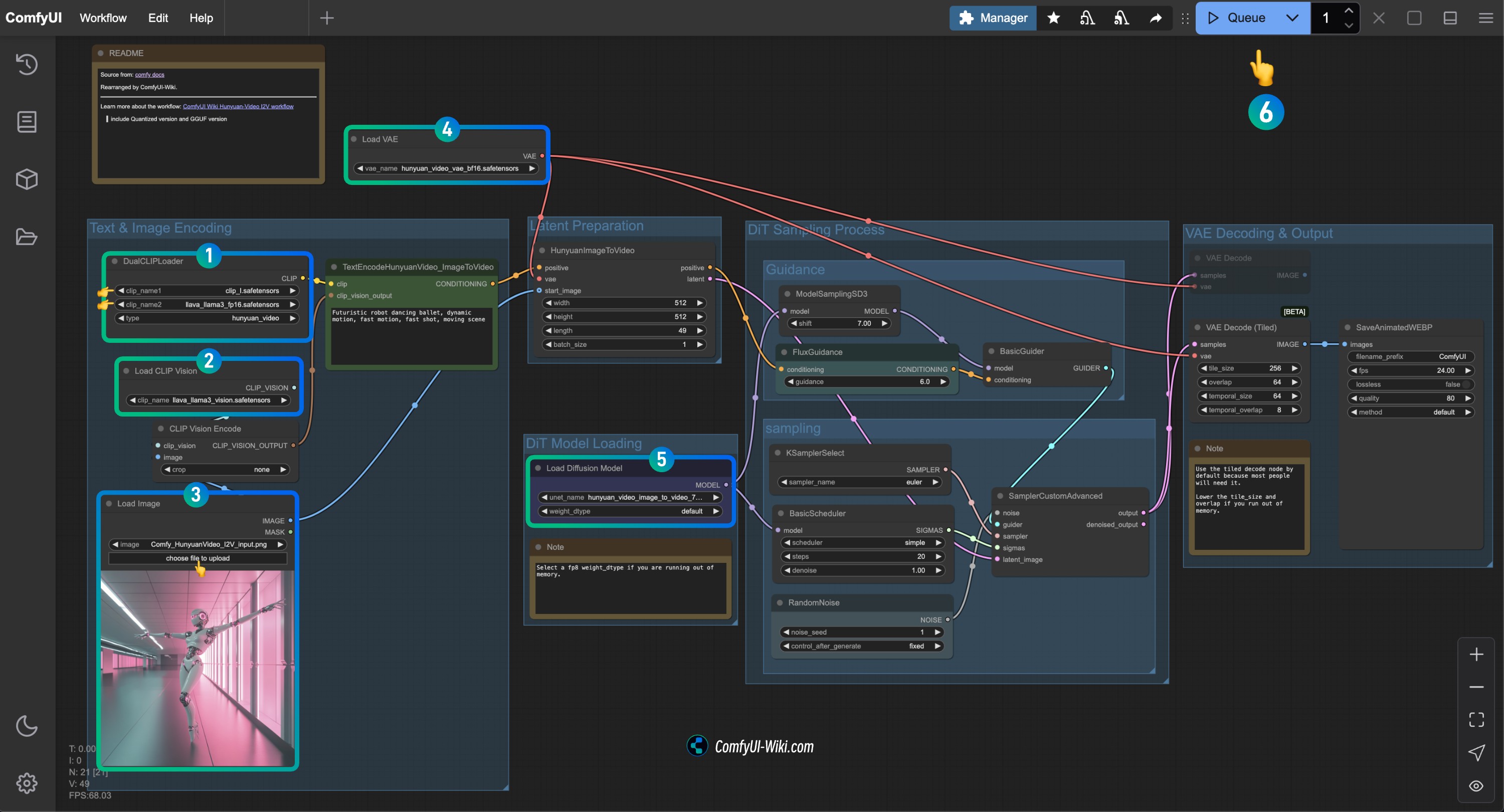This screenshot has height=812, width=1504.
Task: Expand the Queue count stepper dropdown
Action: click(1291, 17)
